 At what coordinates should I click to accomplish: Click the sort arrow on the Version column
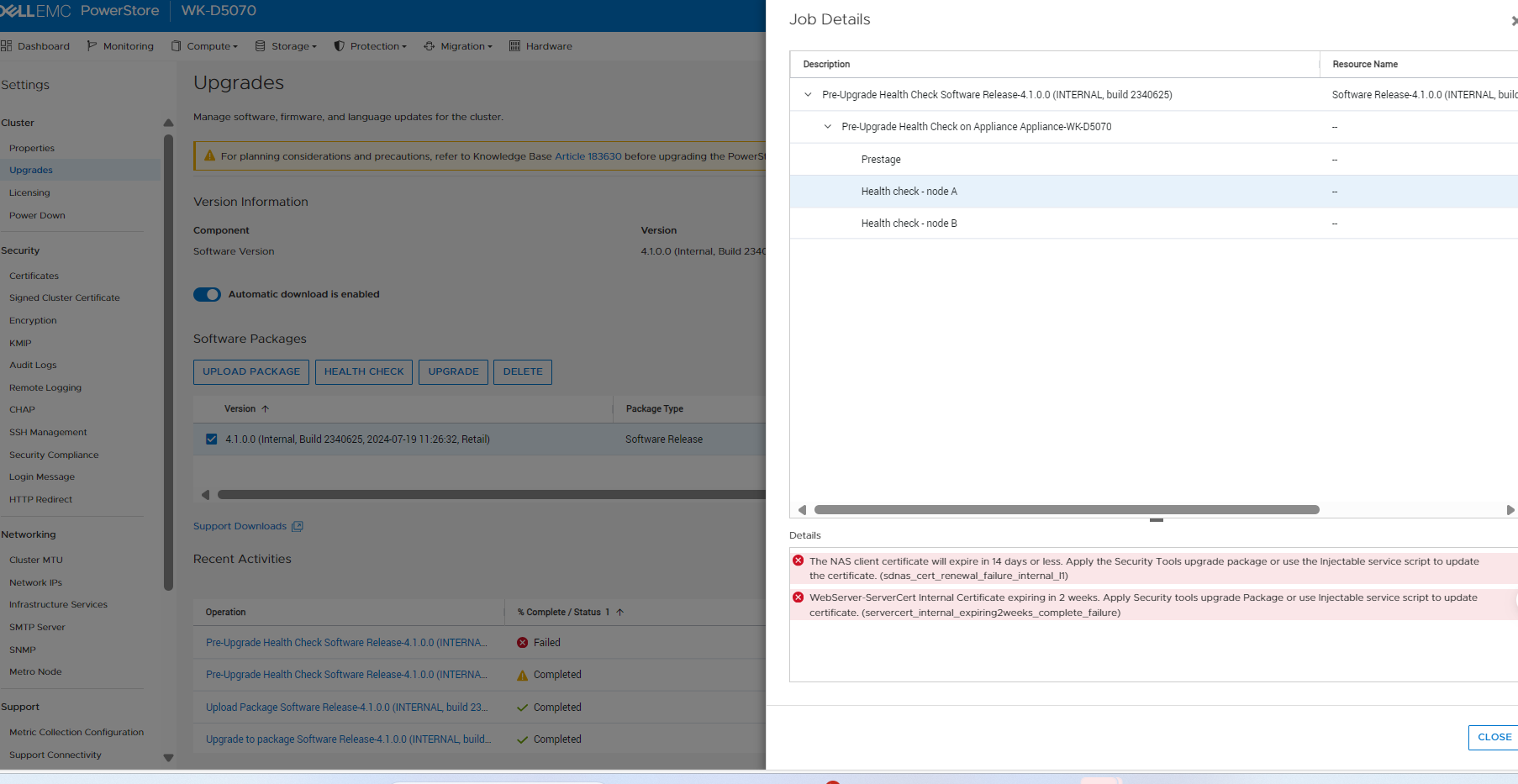pos(264,408)
